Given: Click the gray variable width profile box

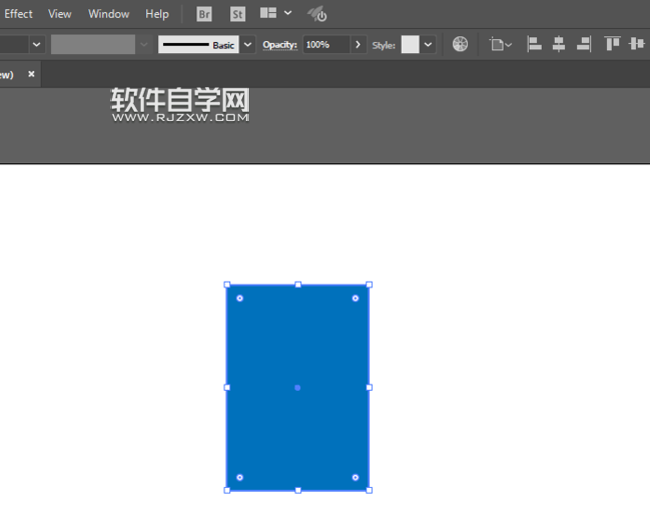Looking at the screenshot, I should coord(93,44).
